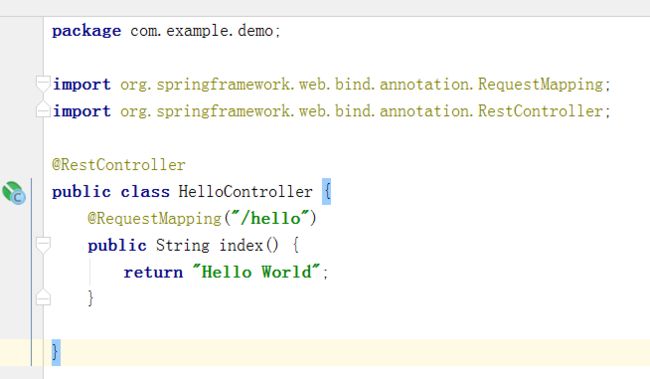Image resolution: width=650 pixels, height=379 pixels.
Task: Click 'public' before String index()
Action: click(x=117, y=246)
